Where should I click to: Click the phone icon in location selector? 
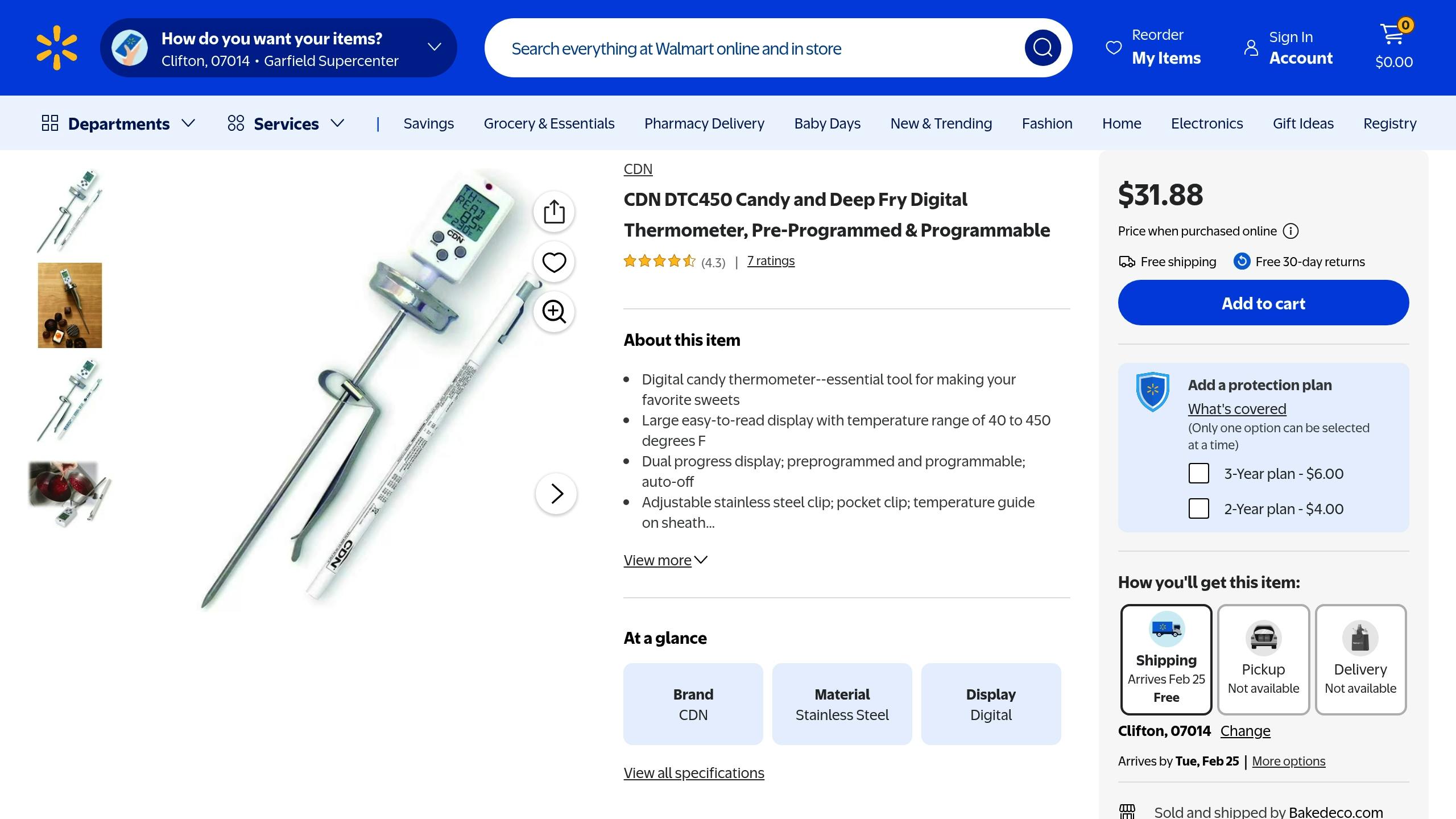pyautogui.click(x=130, y=48)
